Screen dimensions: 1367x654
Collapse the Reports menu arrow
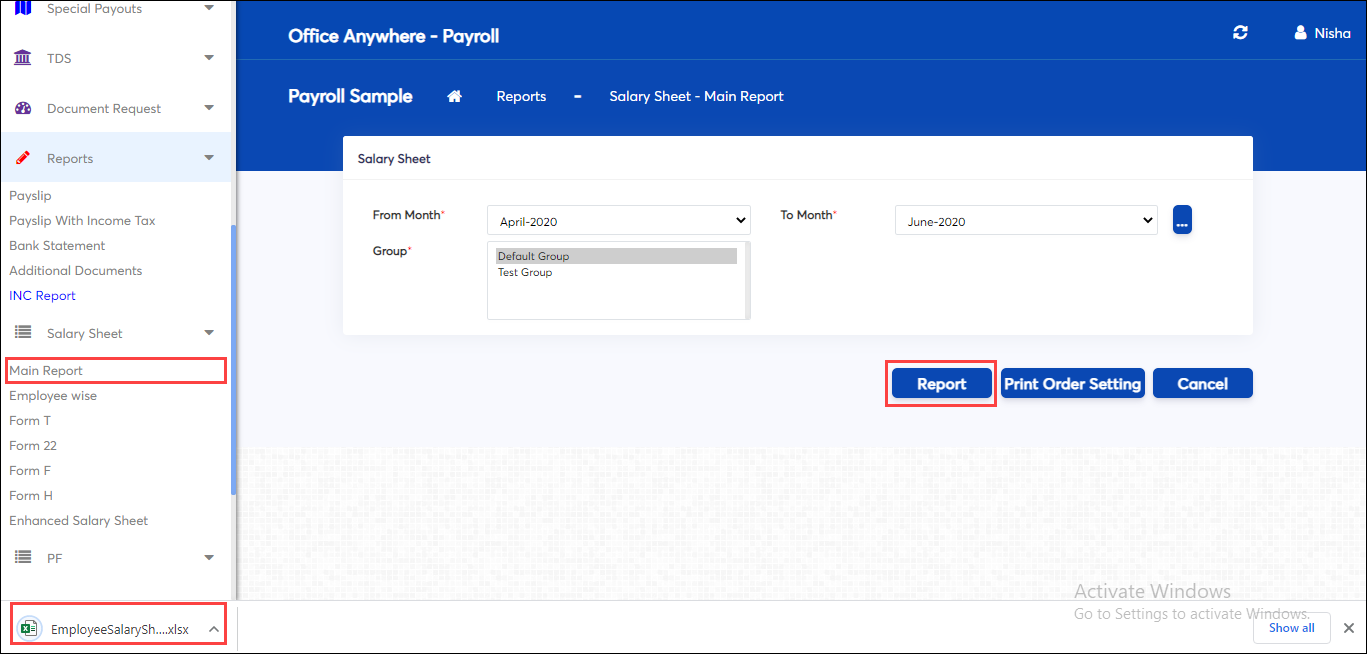pos(209,158)
